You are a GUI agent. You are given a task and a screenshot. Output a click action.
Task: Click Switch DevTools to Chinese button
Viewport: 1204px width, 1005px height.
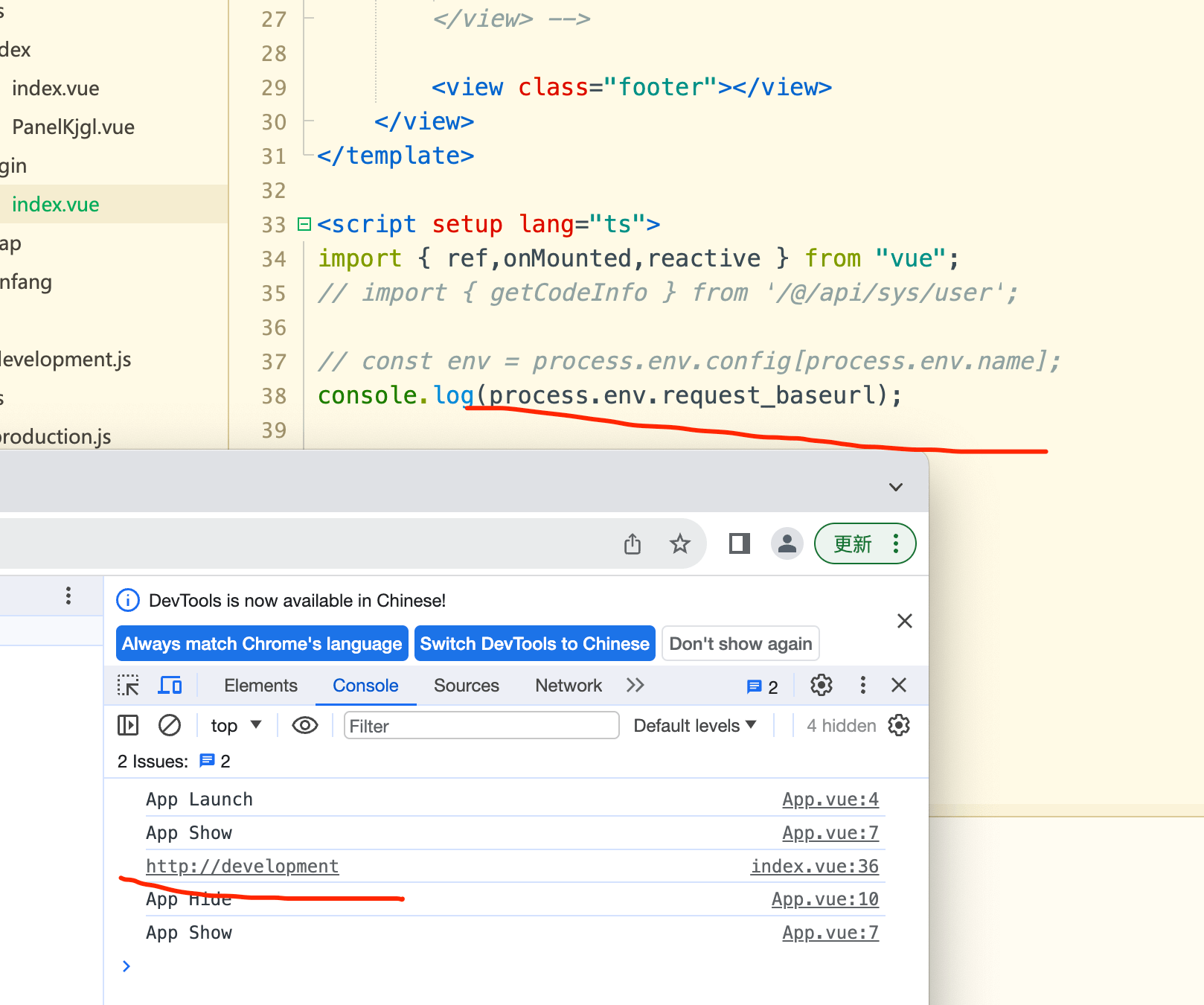pyautogui.click(x=534, y=643)
